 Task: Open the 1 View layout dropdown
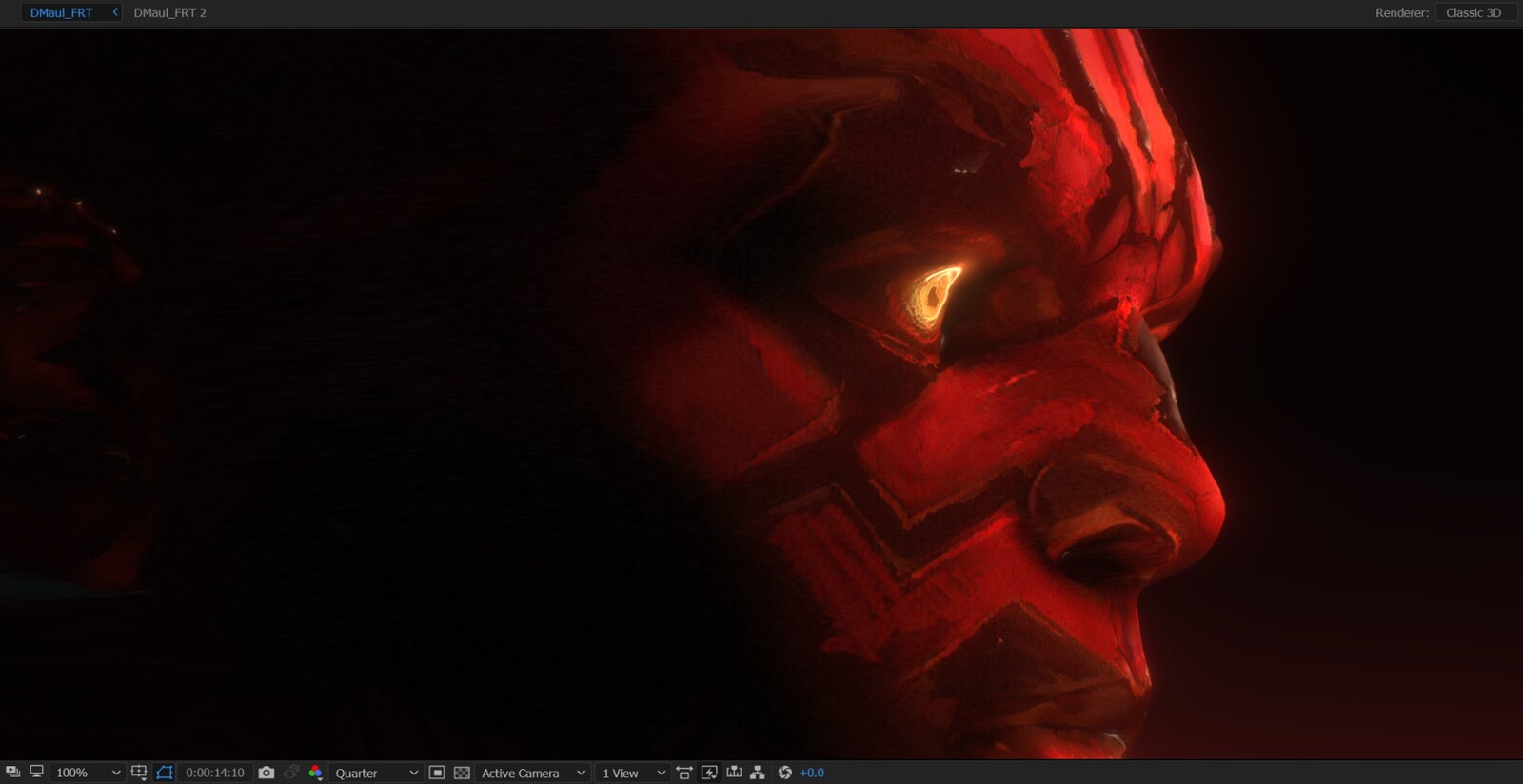(x=633, y=773)
